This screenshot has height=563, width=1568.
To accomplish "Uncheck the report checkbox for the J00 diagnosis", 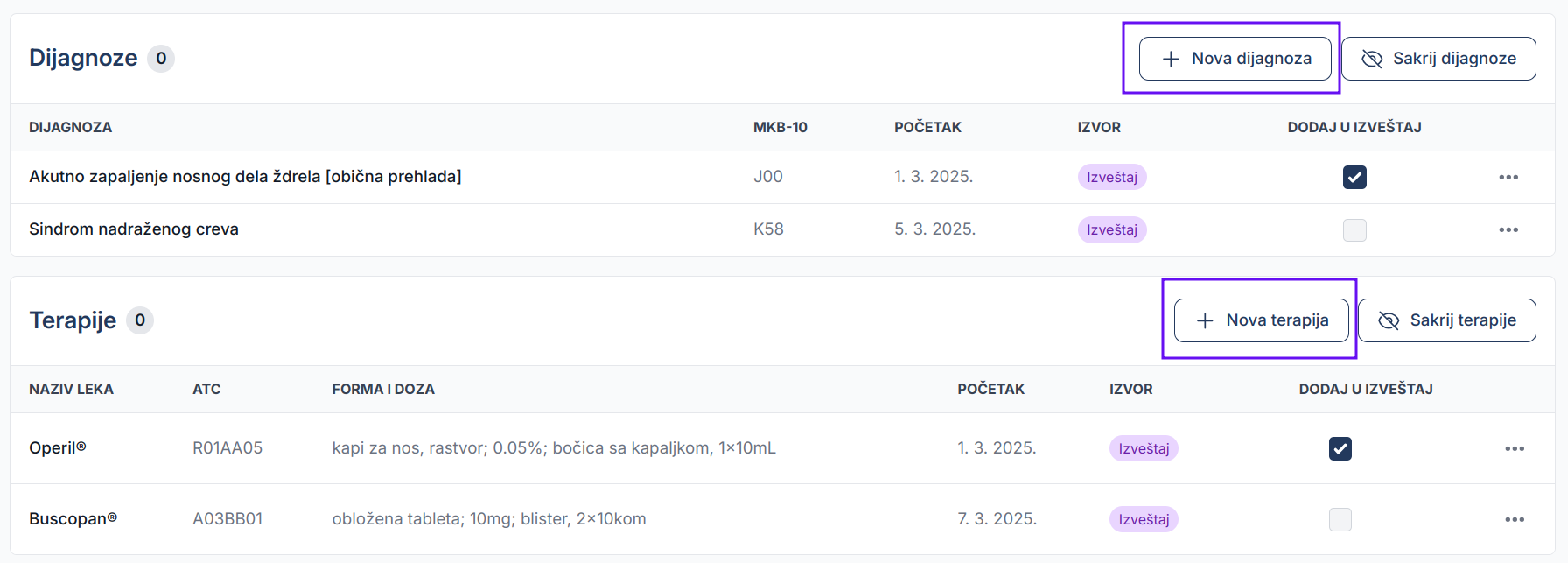I will (1354, 177).
